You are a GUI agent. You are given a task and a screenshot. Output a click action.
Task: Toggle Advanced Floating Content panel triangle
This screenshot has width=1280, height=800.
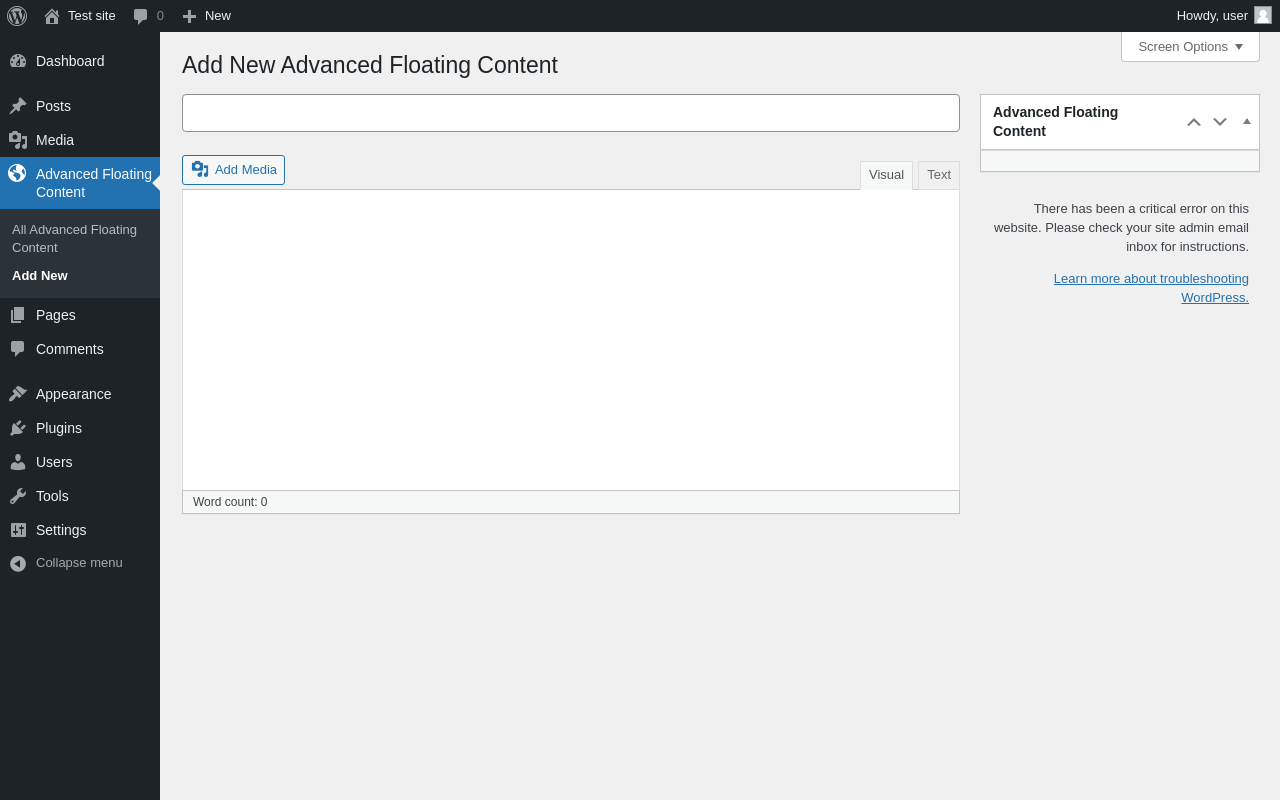click(1247, 121)
